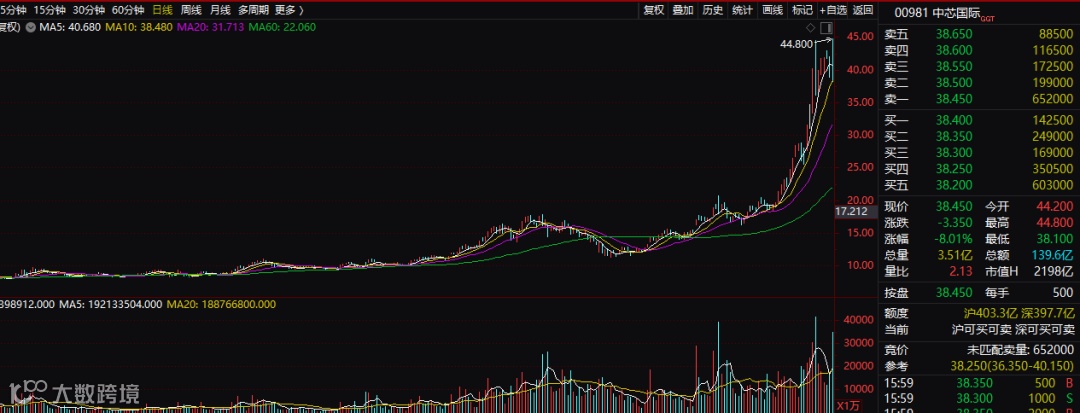
Task: Click the 00981 中芯国际 stock title
Action: pyautogui.click(x=937, y=12)
